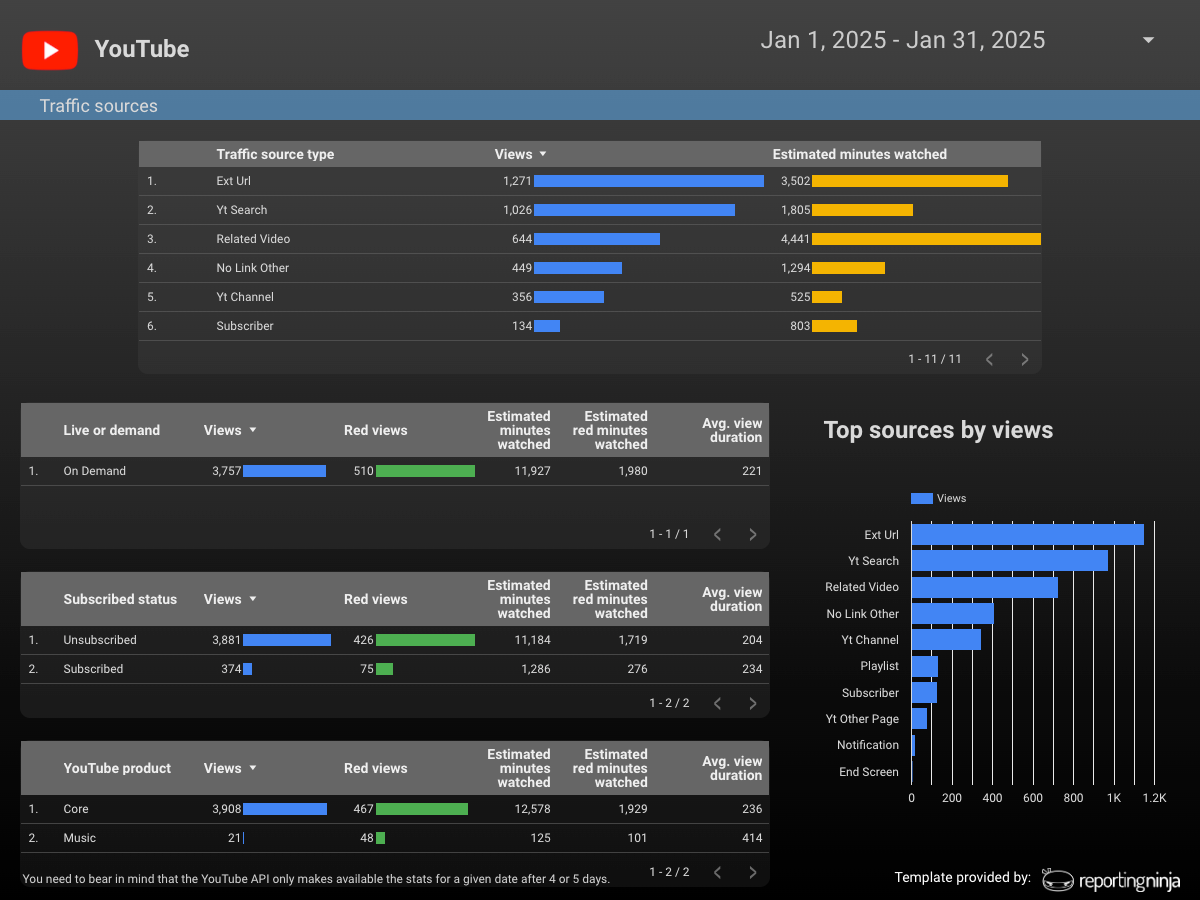1200x900 pixels.
Task: Click the Traffic sources section title
Action: coord(98,106)
